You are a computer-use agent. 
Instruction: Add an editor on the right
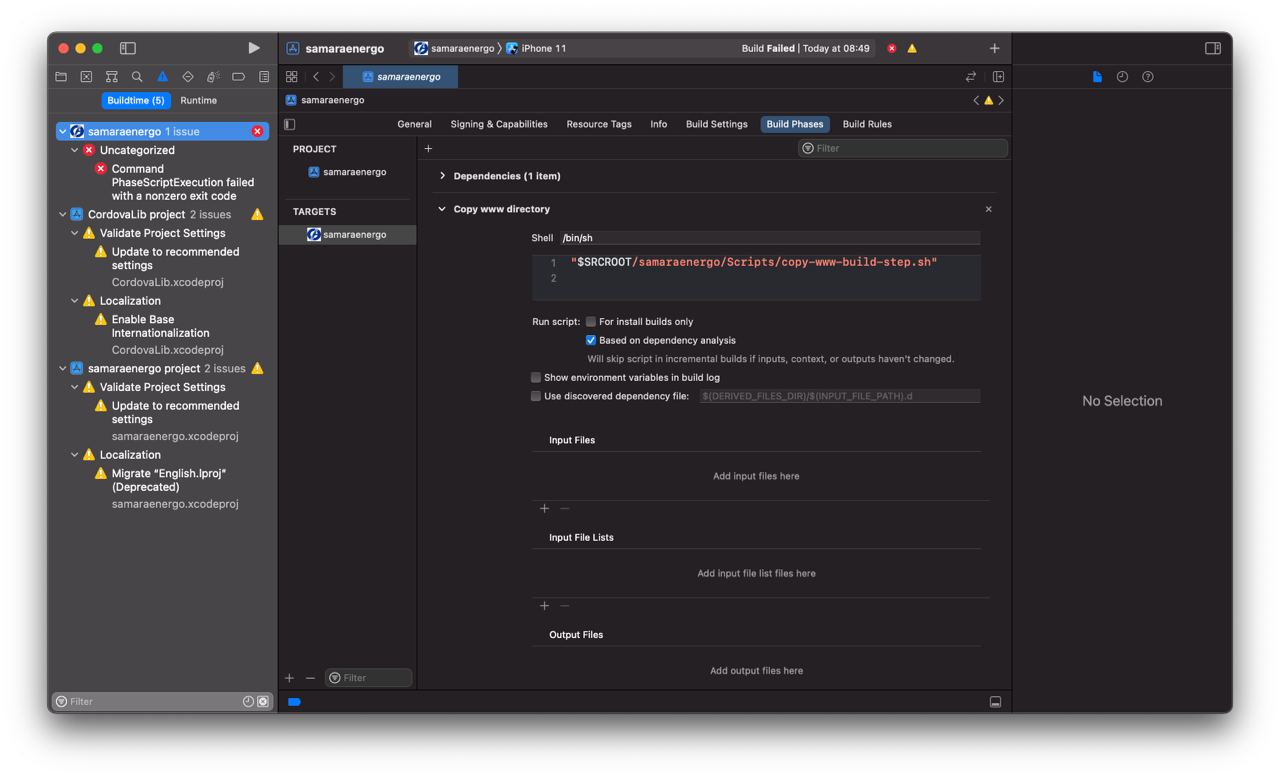(998, 77)
